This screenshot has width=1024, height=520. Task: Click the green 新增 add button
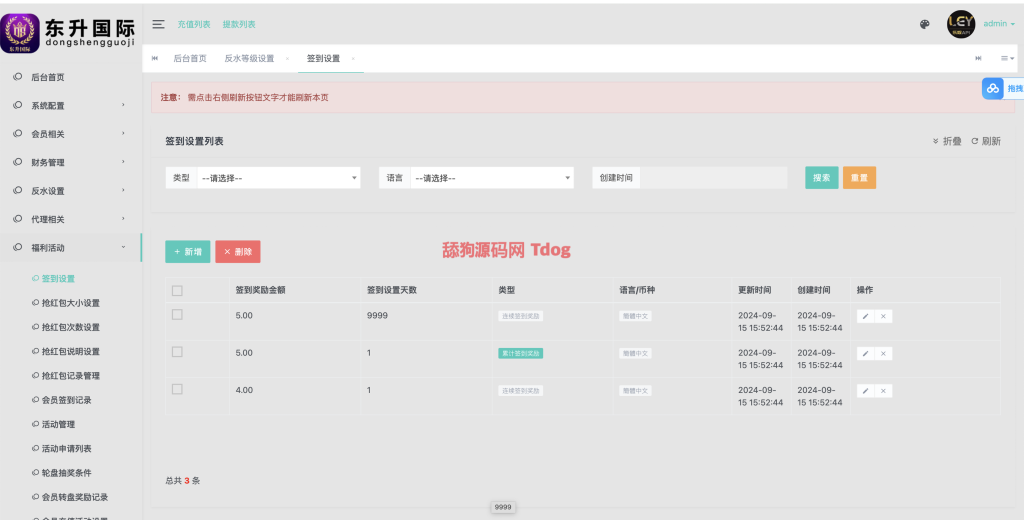187,252
